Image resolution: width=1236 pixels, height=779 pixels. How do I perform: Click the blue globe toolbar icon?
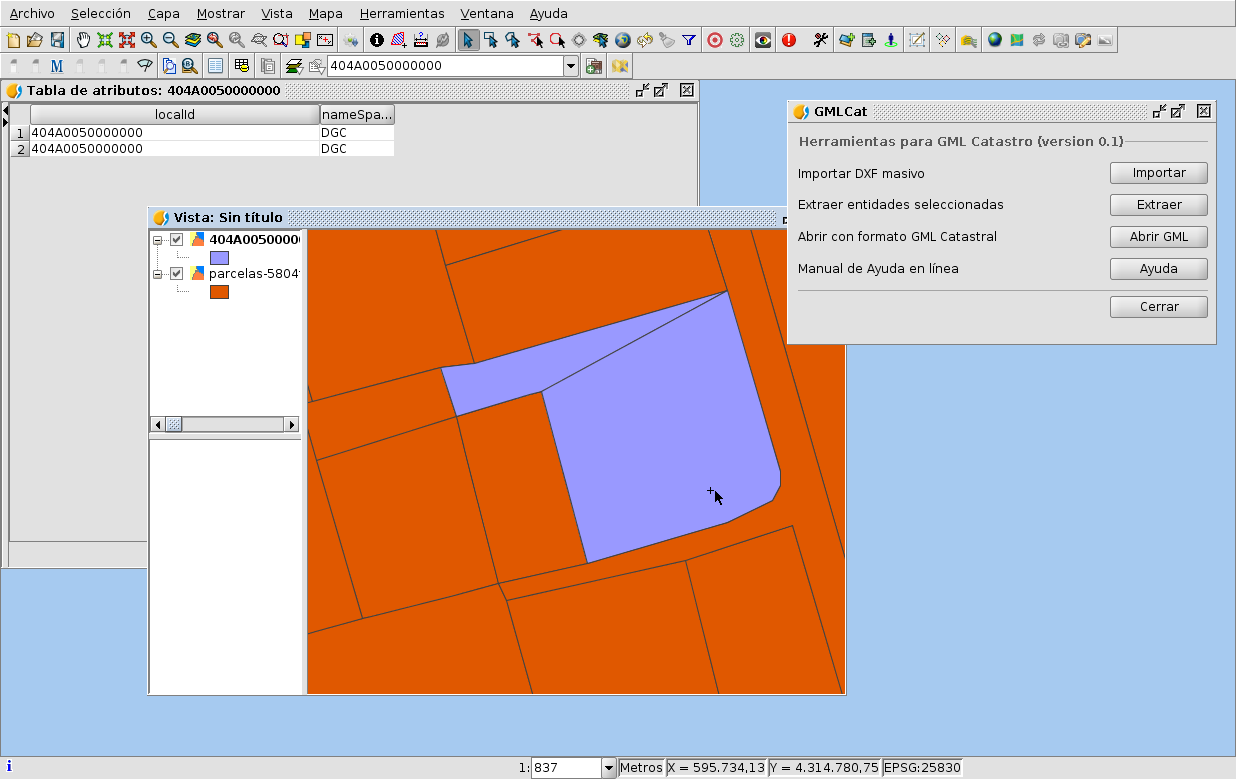994,40
